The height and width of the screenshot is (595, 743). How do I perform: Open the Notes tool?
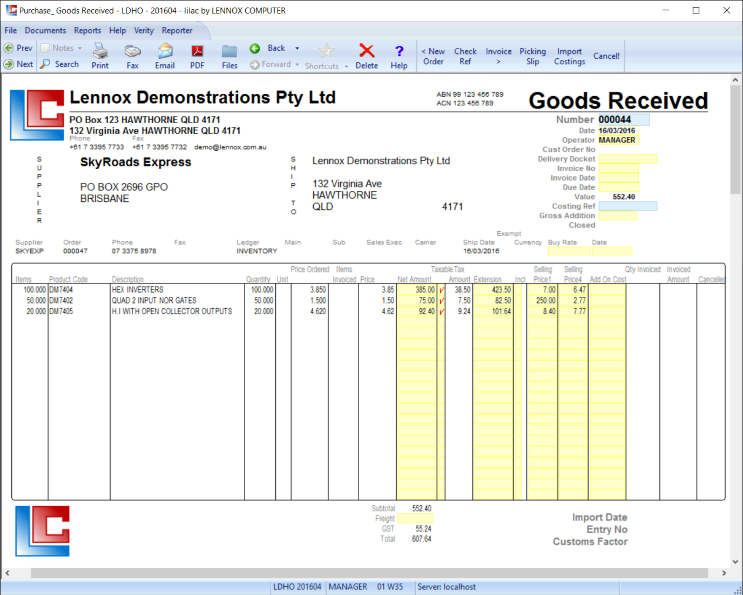[x=57, y=48]
